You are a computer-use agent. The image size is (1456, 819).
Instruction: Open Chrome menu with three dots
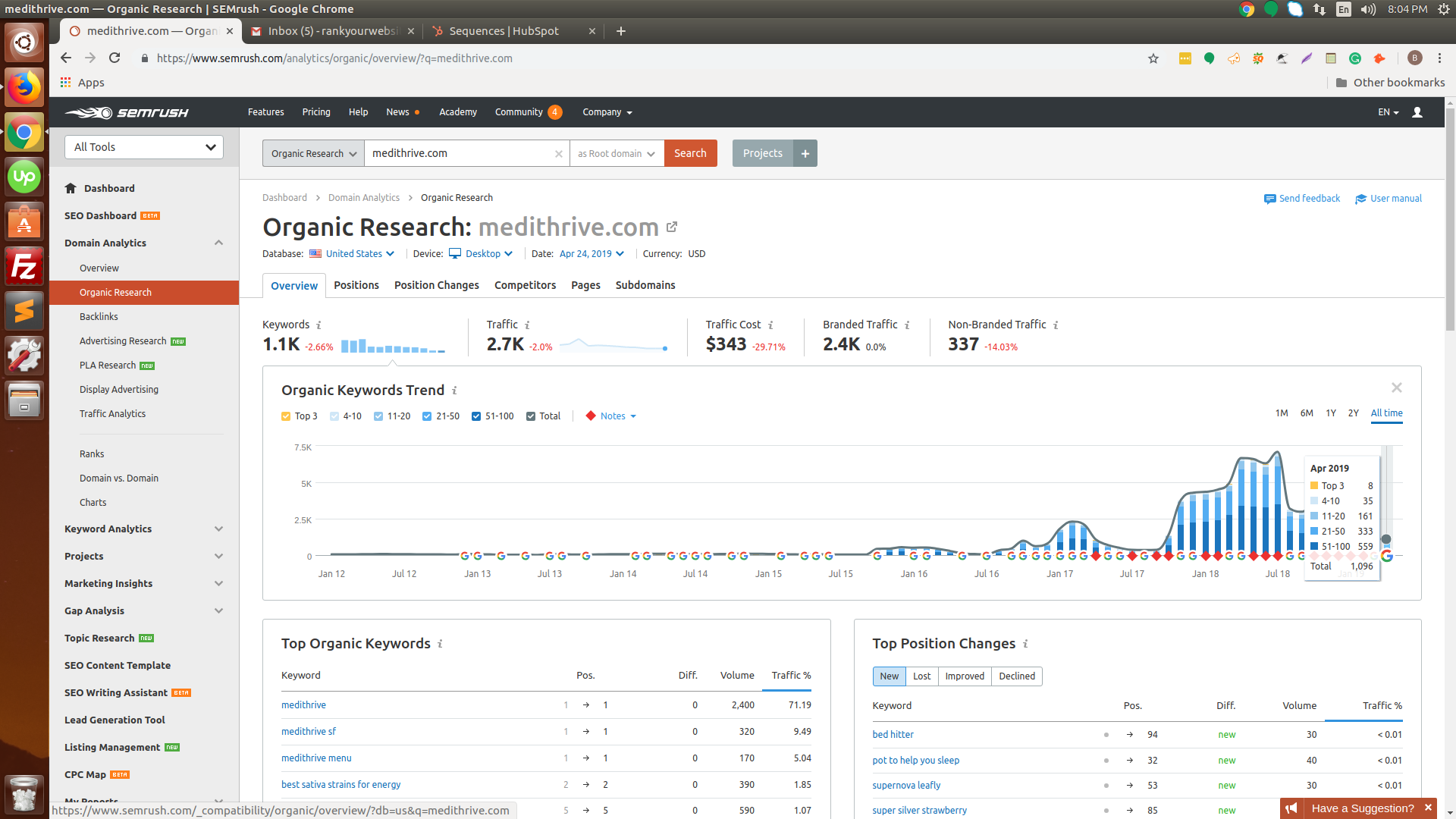coord(1439,58)
